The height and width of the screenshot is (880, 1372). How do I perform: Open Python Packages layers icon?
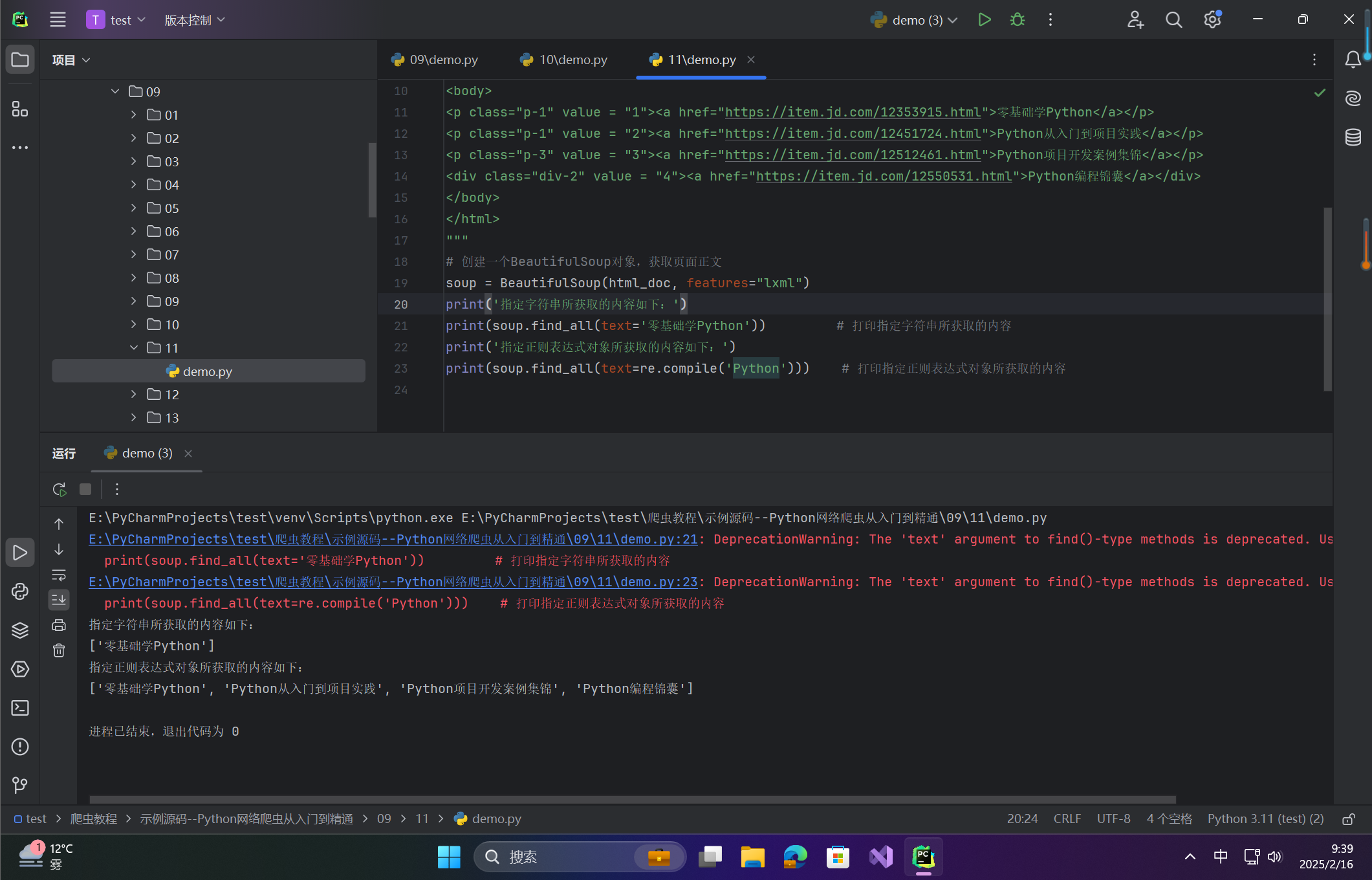(x=20, y=630)
